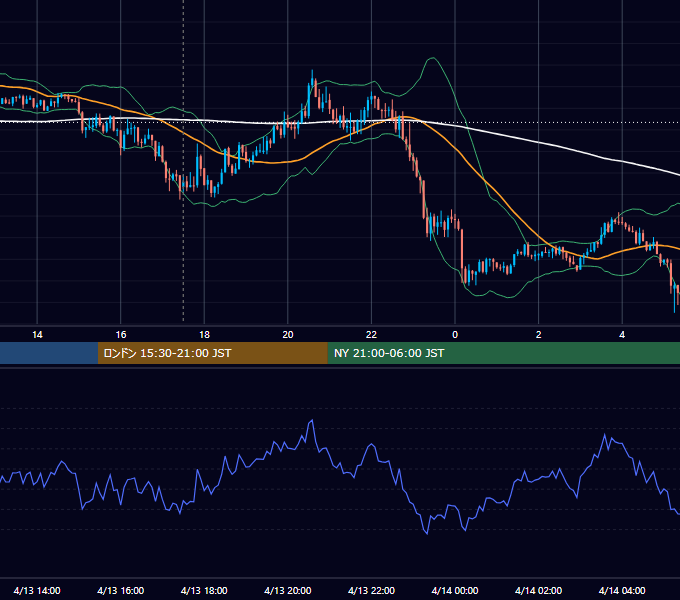
Task: Click the 18 hour axis label
Action: [x=204, y=335]
